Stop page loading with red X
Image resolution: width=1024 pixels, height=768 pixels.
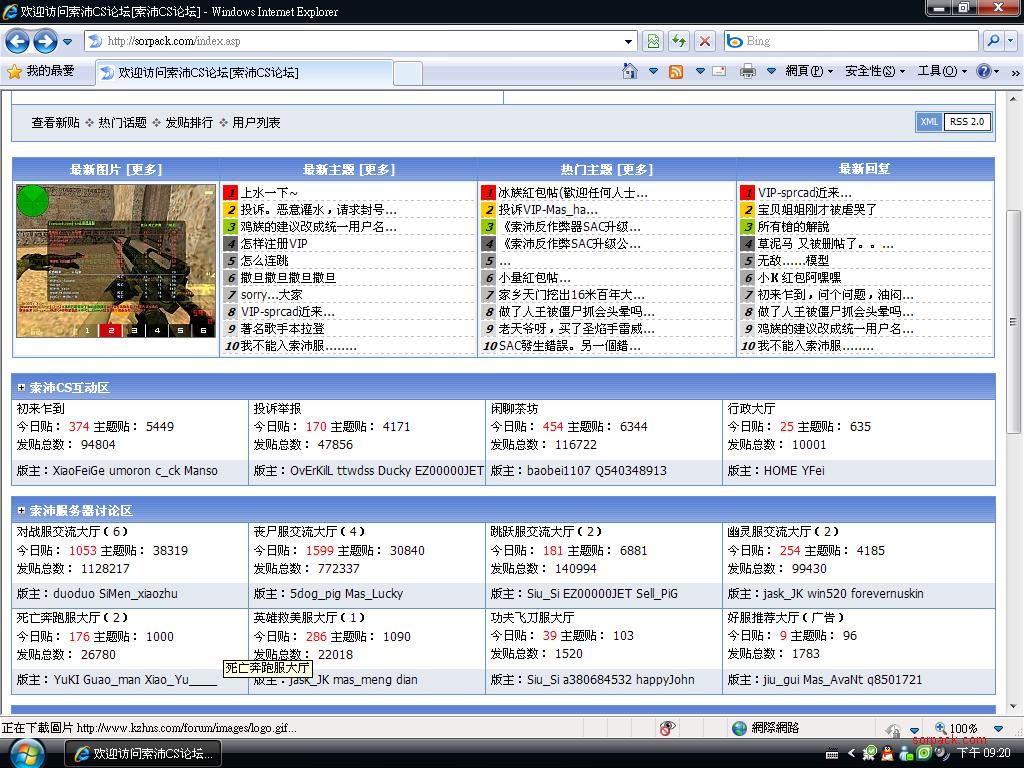[x=705, y=41]
